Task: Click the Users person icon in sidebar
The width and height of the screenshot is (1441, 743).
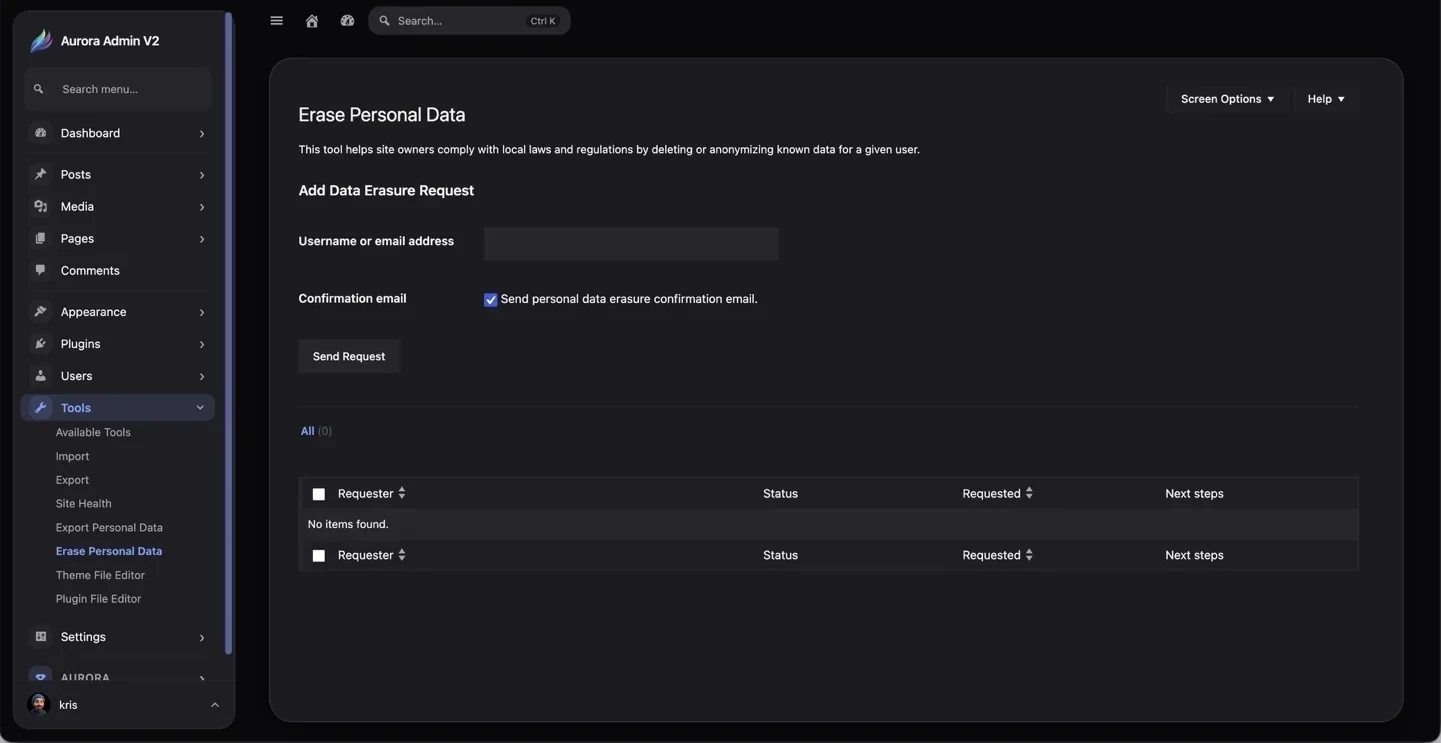Action: (x=41, y=376)
